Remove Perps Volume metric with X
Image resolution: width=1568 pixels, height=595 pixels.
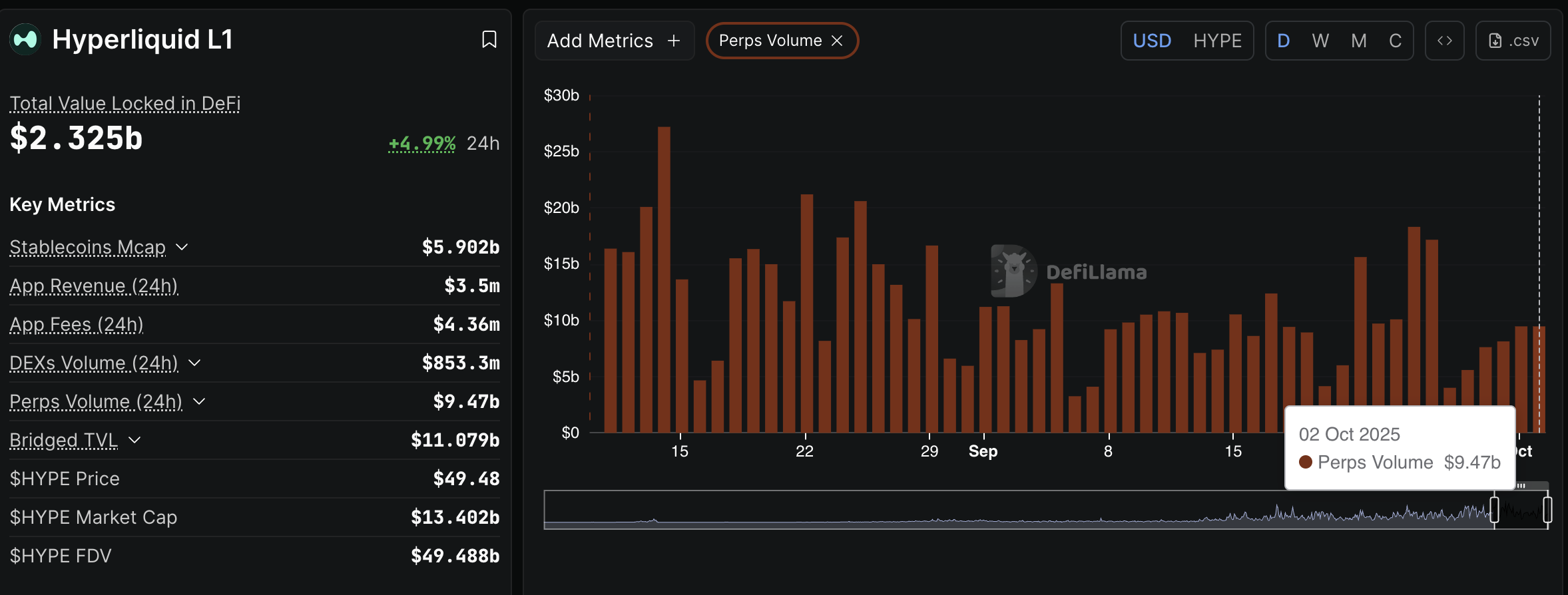838,41
